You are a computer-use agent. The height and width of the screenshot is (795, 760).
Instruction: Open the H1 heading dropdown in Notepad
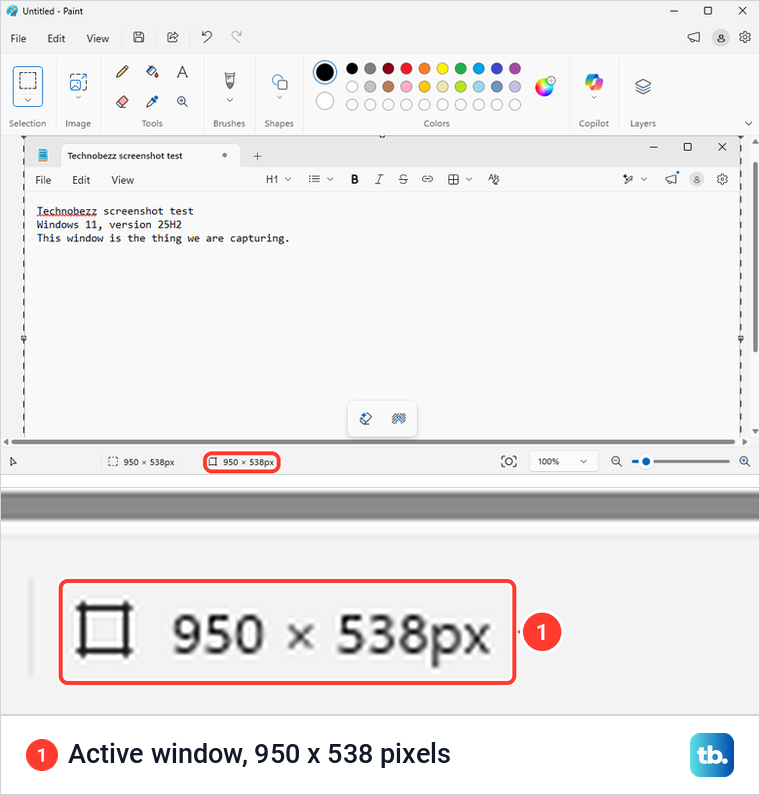[x=278, y=179]
